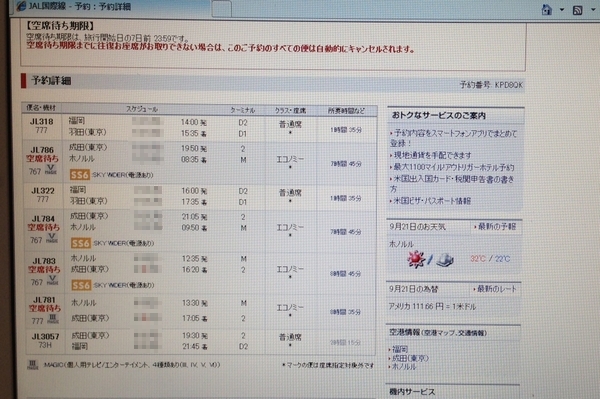
Task: Open 成田(東京) airport information link
Action: [x=409, y=358]
